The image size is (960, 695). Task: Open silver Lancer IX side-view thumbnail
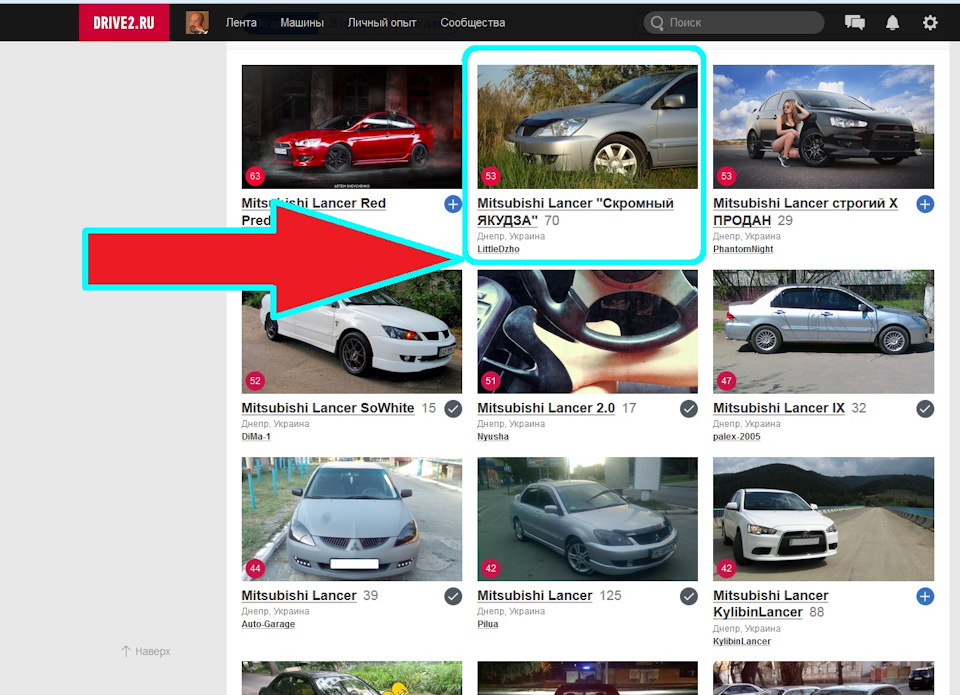point(823,331)
